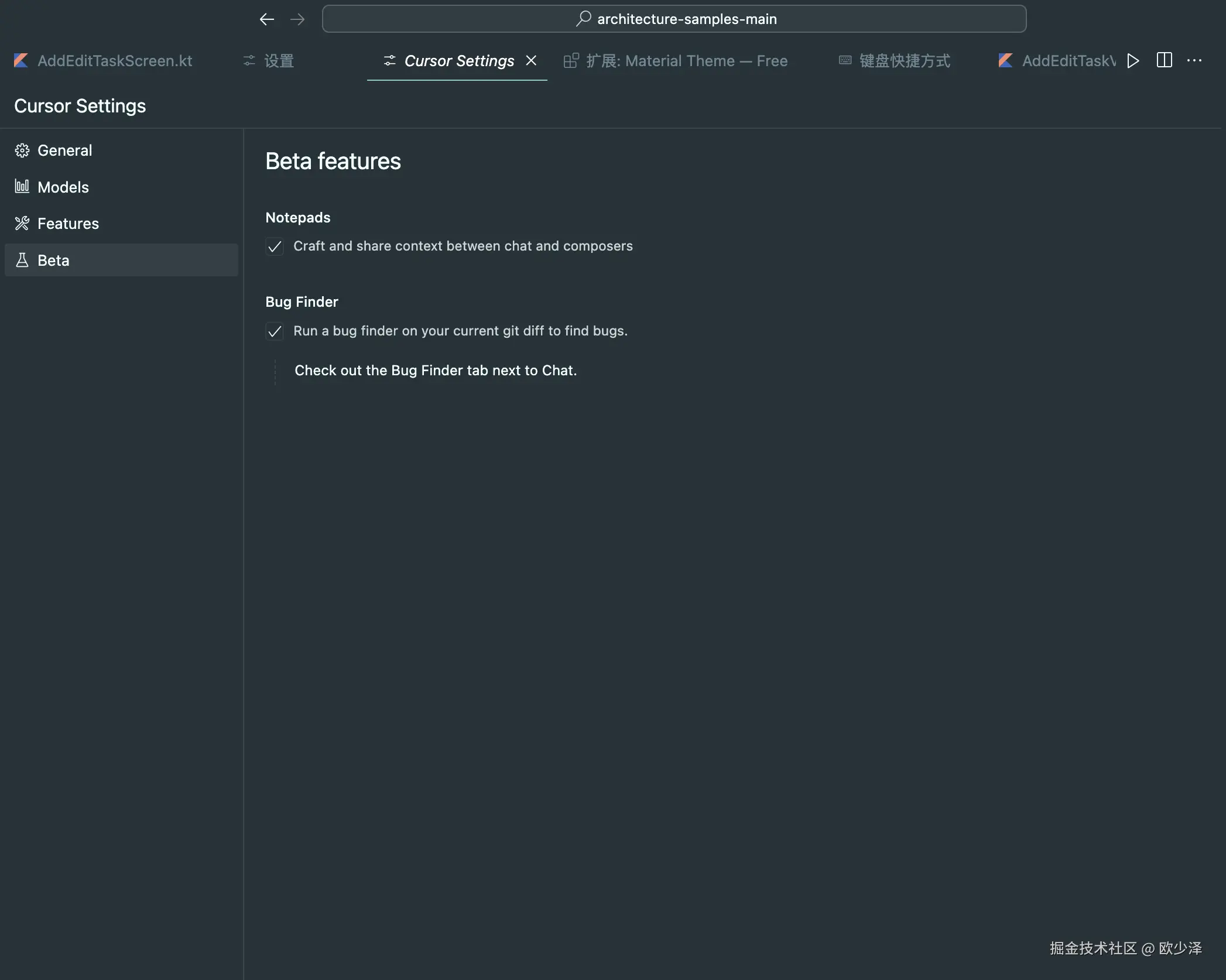
Task: Select the Models settings section
Action: tap(63, 187)
